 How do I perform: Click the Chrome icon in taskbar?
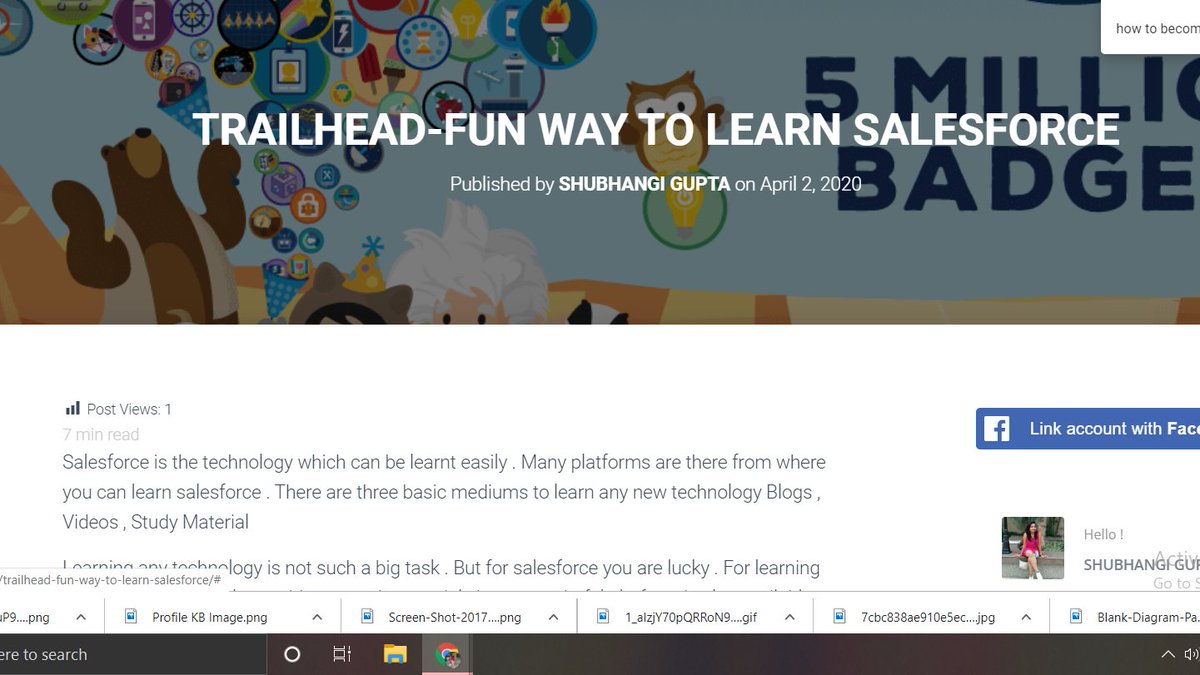(447, 655)
